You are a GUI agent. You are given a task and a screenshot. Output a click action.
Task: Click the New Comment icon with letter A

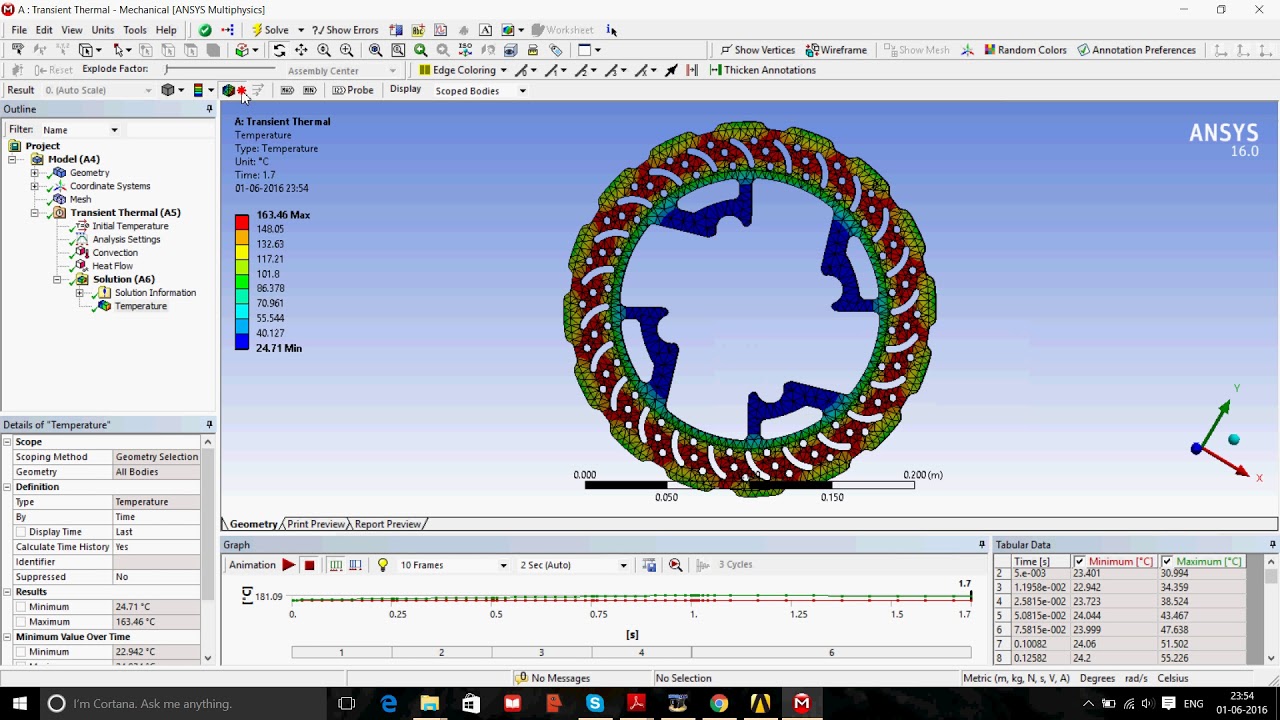click(x=486, y=30)
